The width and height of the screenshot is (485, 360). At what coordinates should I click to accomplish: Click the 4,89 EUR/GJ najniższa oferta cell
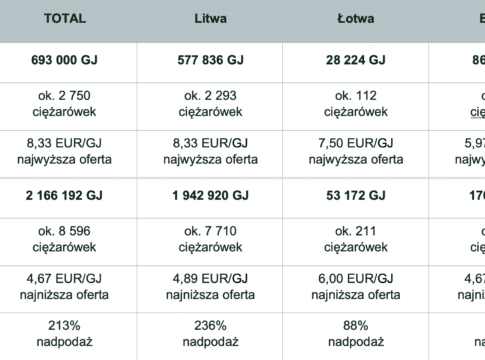click(210, 287)
